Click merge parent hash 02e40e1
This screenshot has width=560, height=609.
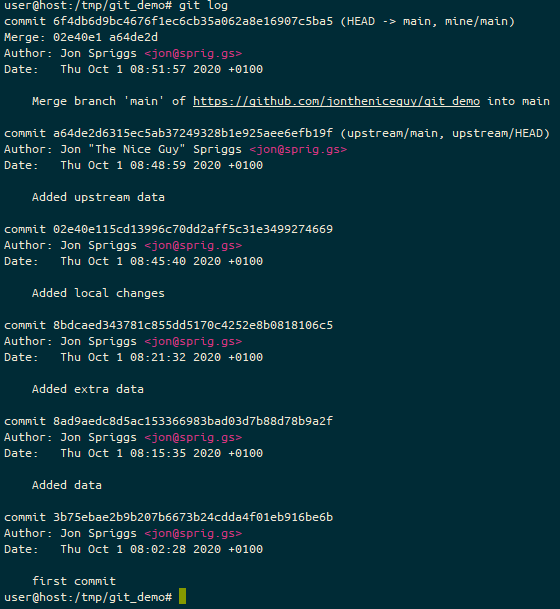[x=77, y=37]
